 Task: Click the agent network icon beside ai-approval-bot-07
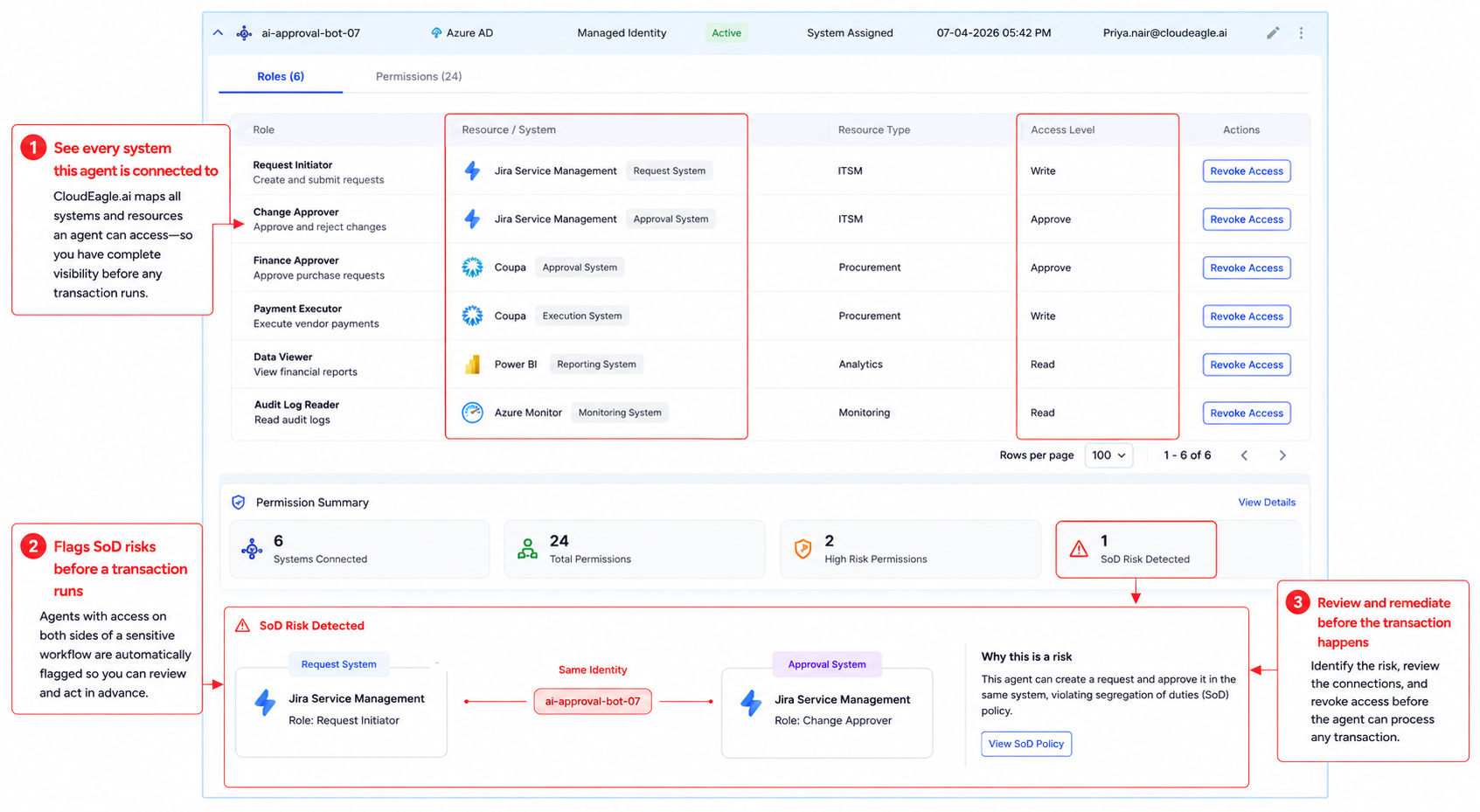(245, 33)
